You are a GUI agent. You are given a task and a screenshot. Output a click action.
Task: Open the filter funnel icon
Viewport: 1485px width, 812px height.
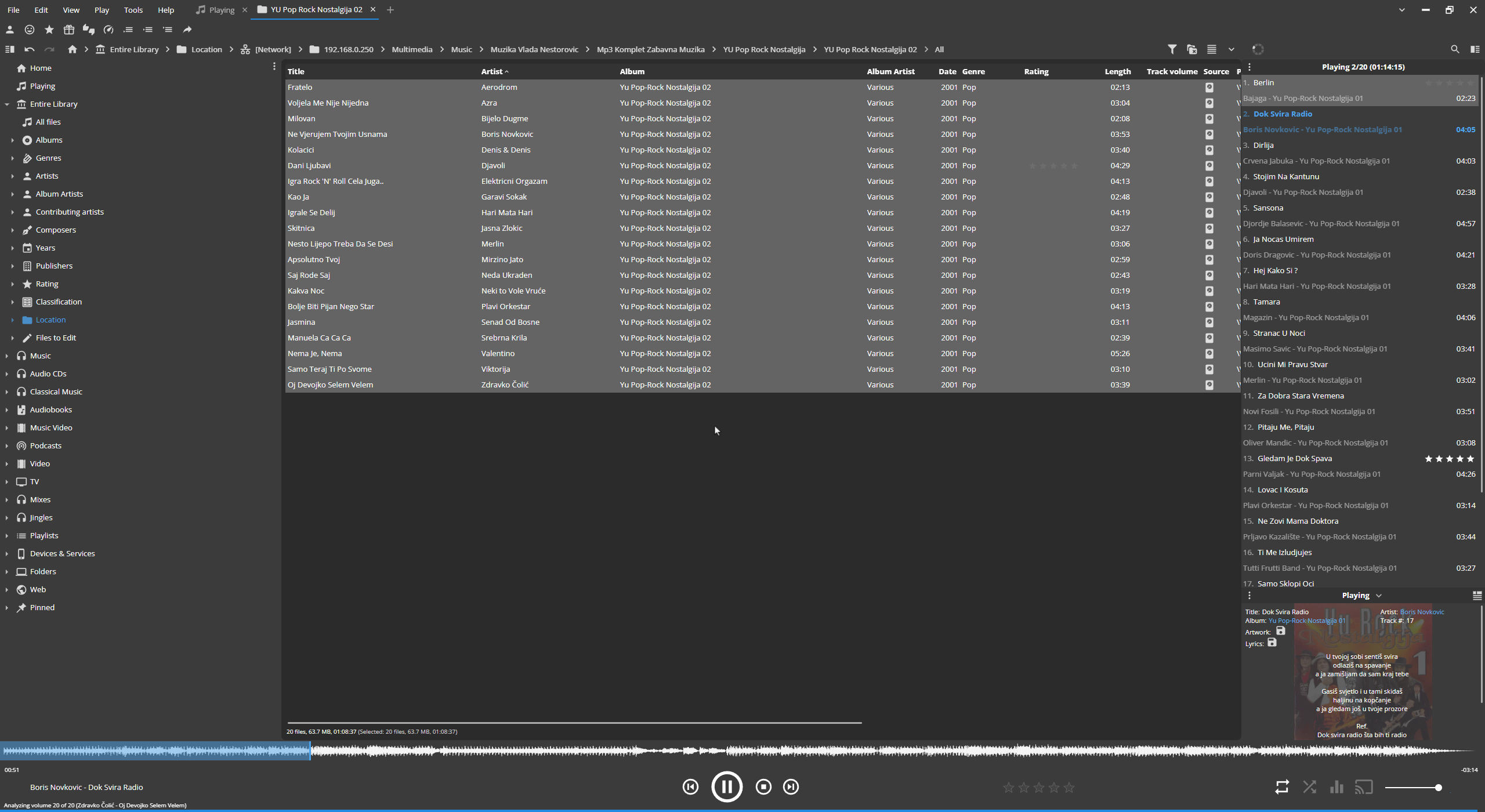[1172, 49]
